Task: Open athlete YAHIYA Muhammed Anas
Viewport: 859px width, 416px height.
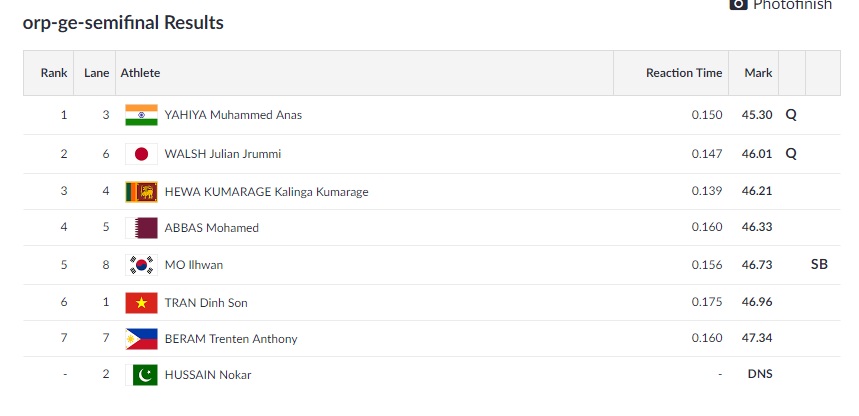Action: [233, 115]
